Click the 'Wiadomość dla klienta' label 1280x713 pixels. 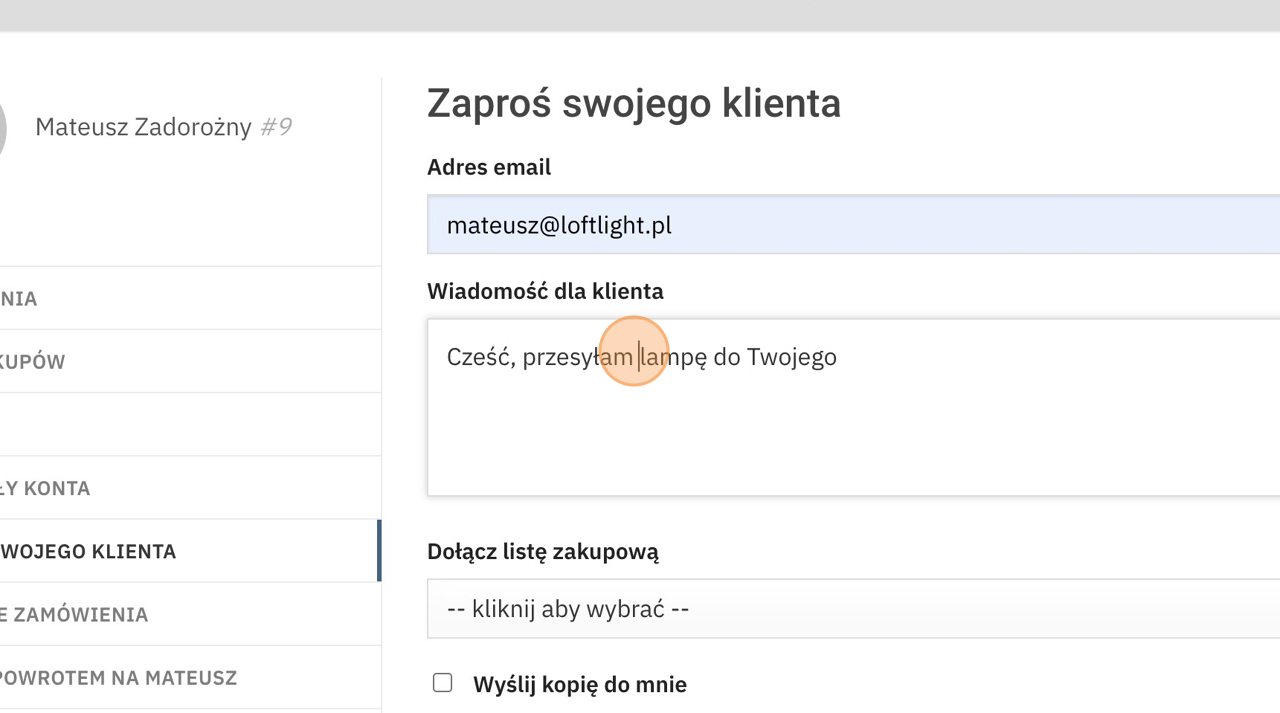pyautogui.click(x=545, y=291)
